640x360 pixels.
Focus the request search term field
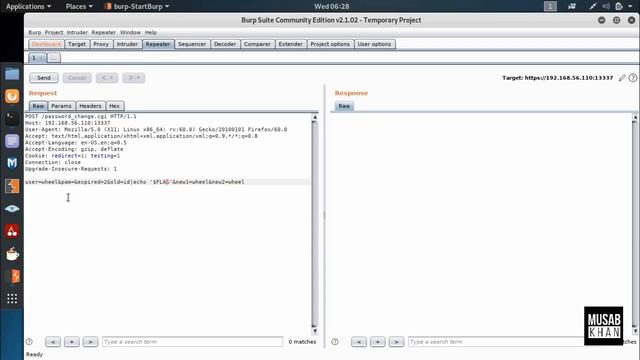(192, 342)
